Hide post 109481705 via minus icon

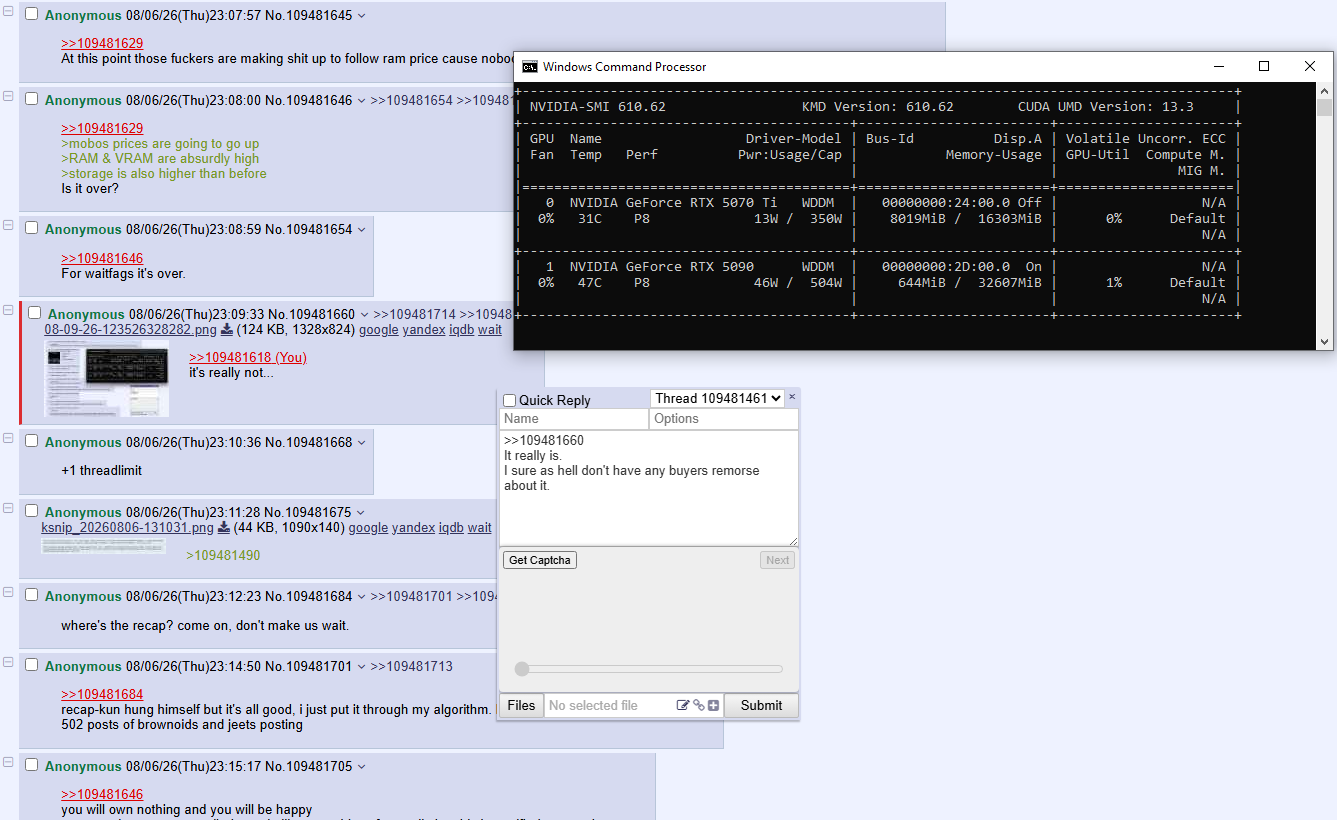(x=8, y=762)
